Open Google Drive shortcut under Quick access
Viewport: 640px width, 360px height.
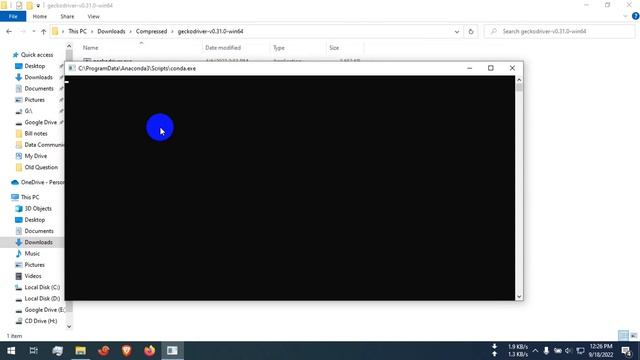point(40,122)
